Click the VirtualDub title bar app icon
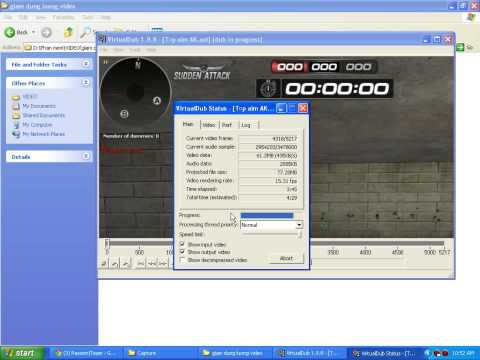The image size is (480, 360). (x=102, y=40)
